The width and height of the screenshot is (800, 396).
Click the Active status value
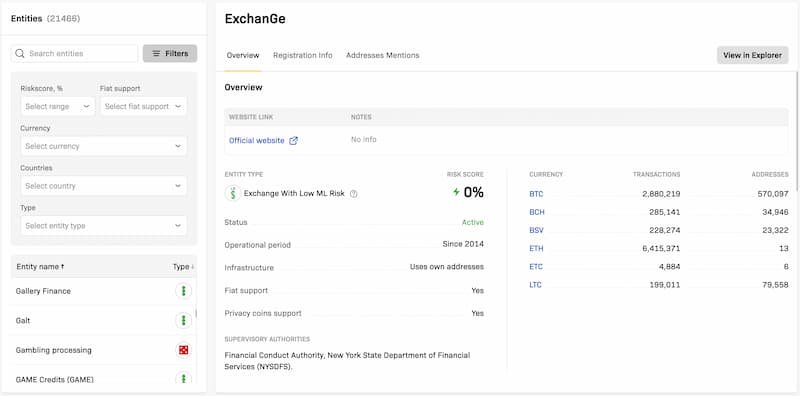pyautogui.click(x=472, y=222)
